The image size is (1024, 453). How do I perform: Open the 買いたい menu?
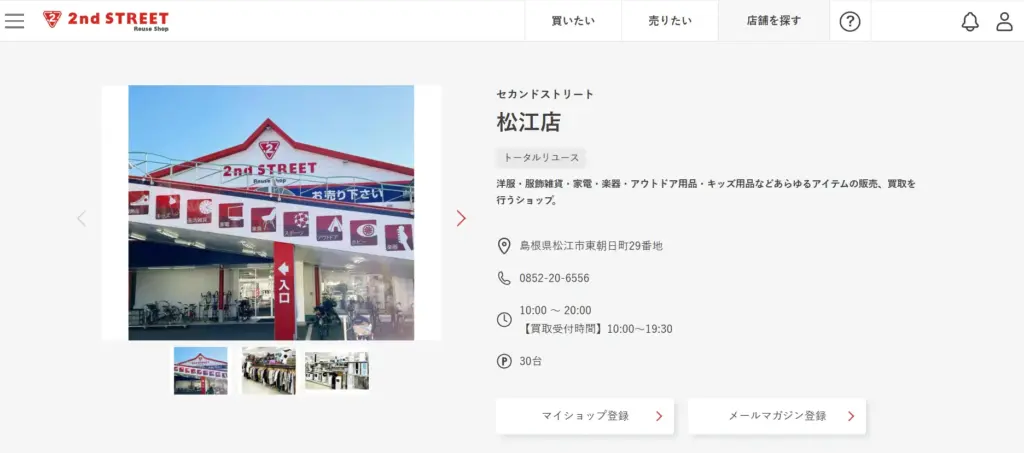pos(573,21)
